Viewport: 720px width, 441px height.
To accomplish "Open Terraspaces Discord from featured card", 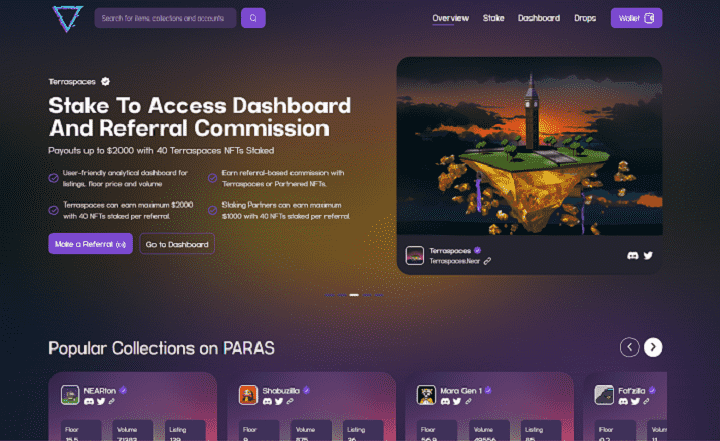I will [633, 255].
